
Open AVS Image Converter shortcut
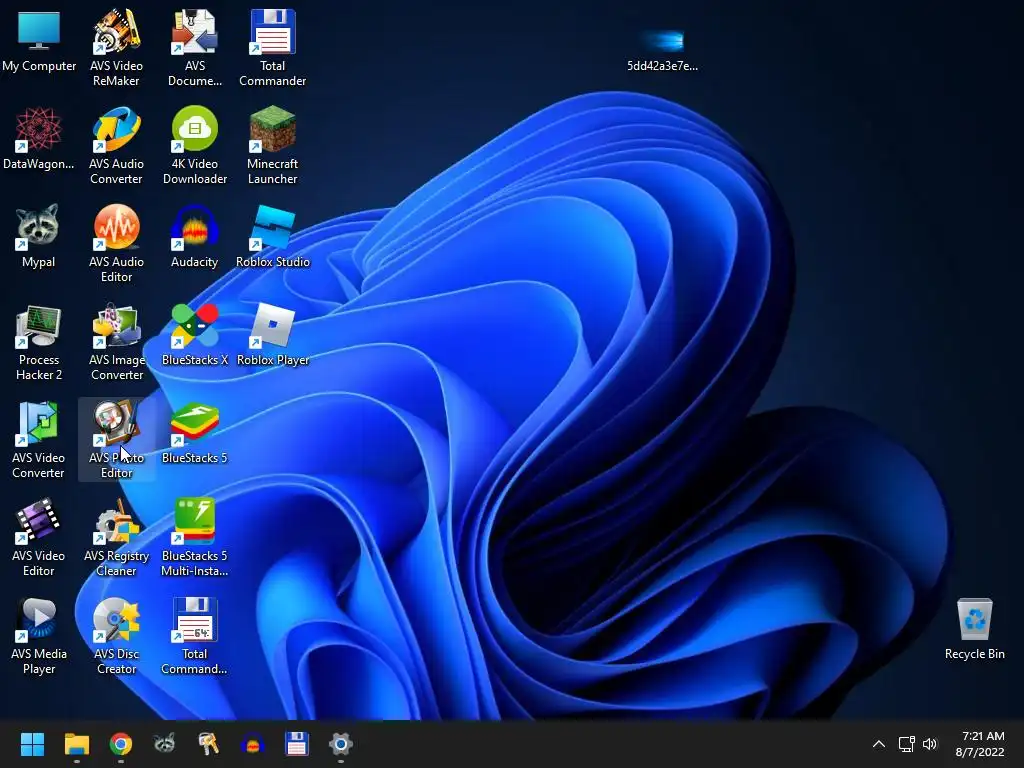(116, 342)
